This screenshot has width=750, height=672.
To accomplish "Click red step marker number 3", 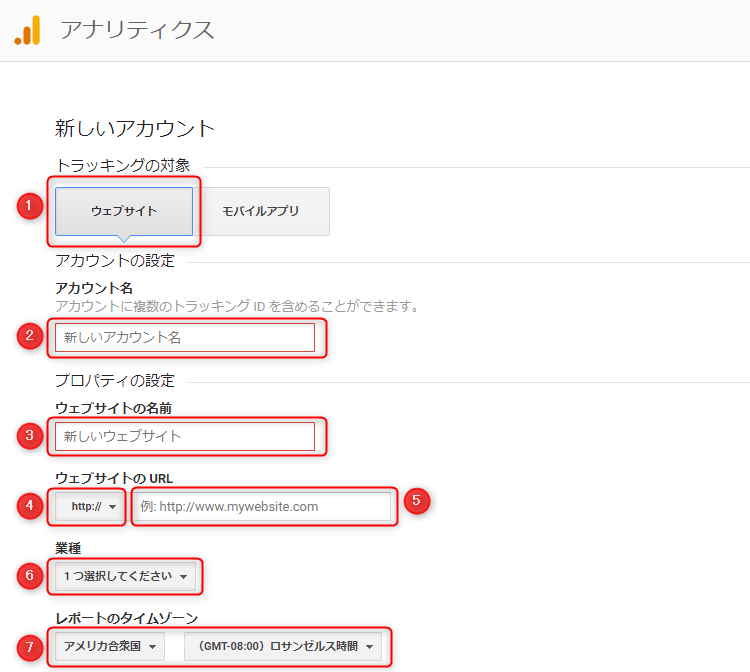I will pyautogui.click(x=30, y=435).
